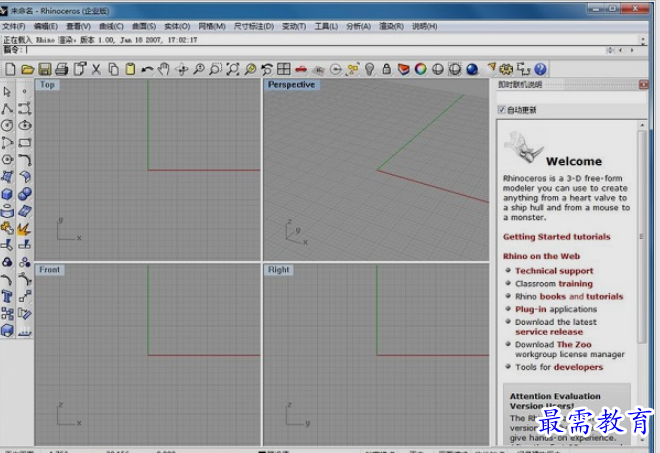Select the Polyline tool in side toolbar
This screenshot has height=453, width=660.
coord(7,109)
